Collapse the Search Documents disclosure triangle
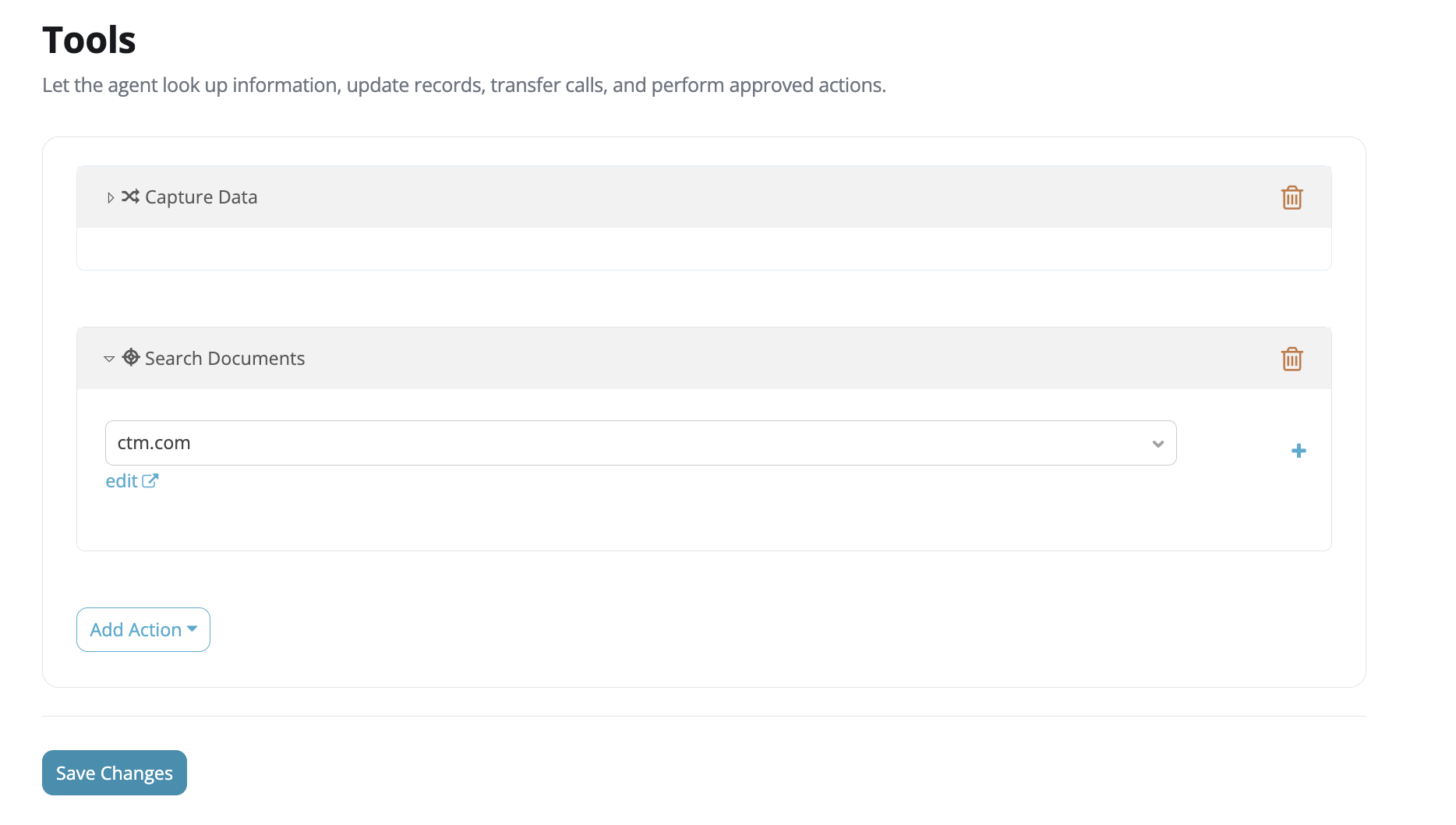 tap(109, 359)
